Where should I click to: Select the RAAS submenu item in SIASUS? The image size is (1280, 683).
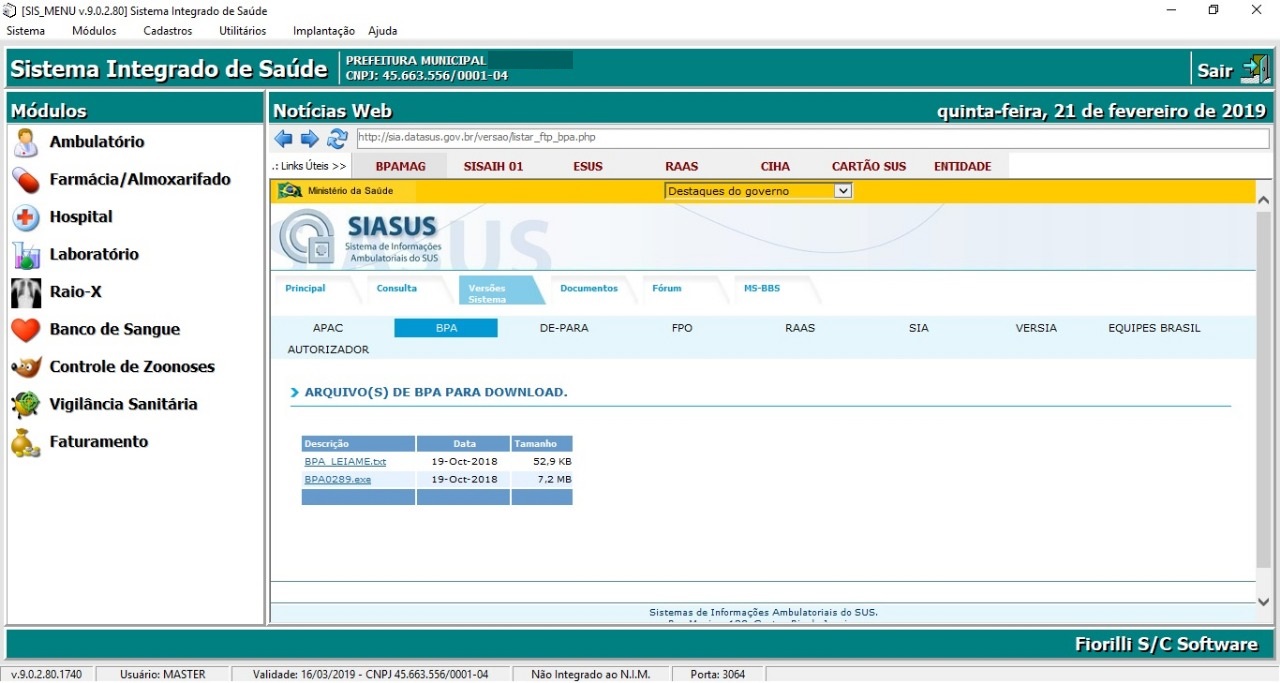[x=800, y=328]
